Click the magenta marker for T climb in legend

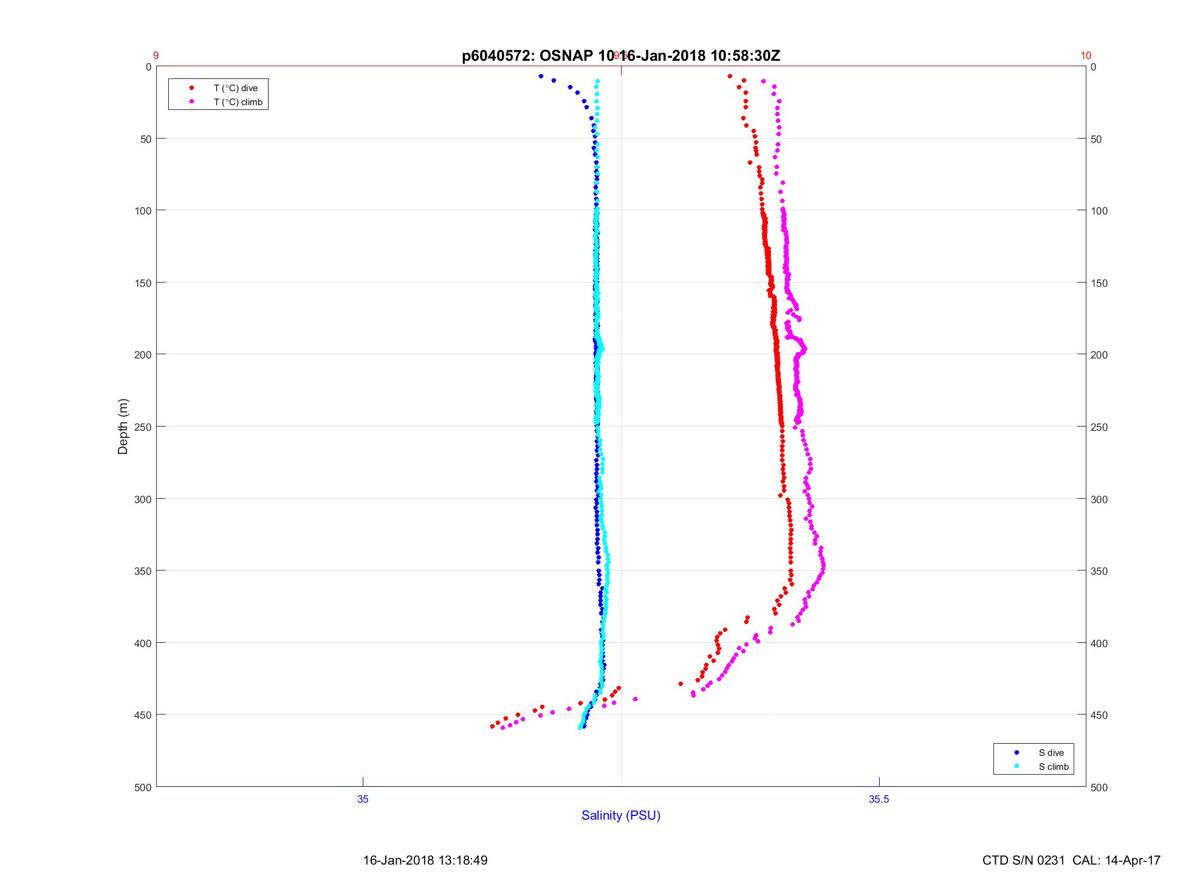[190, 102]
